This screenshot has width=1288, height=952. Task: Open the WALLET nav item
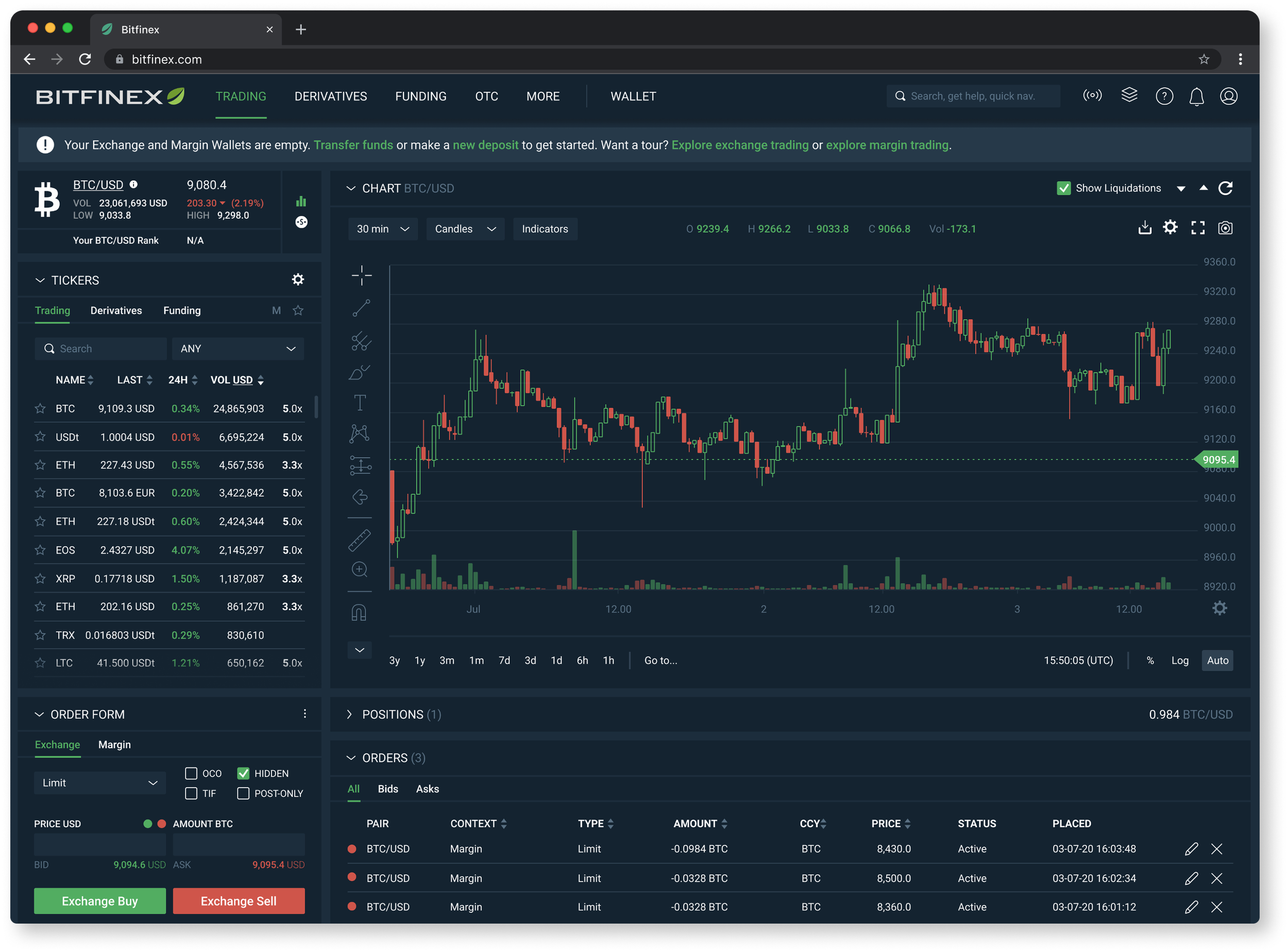coord(633,96)
